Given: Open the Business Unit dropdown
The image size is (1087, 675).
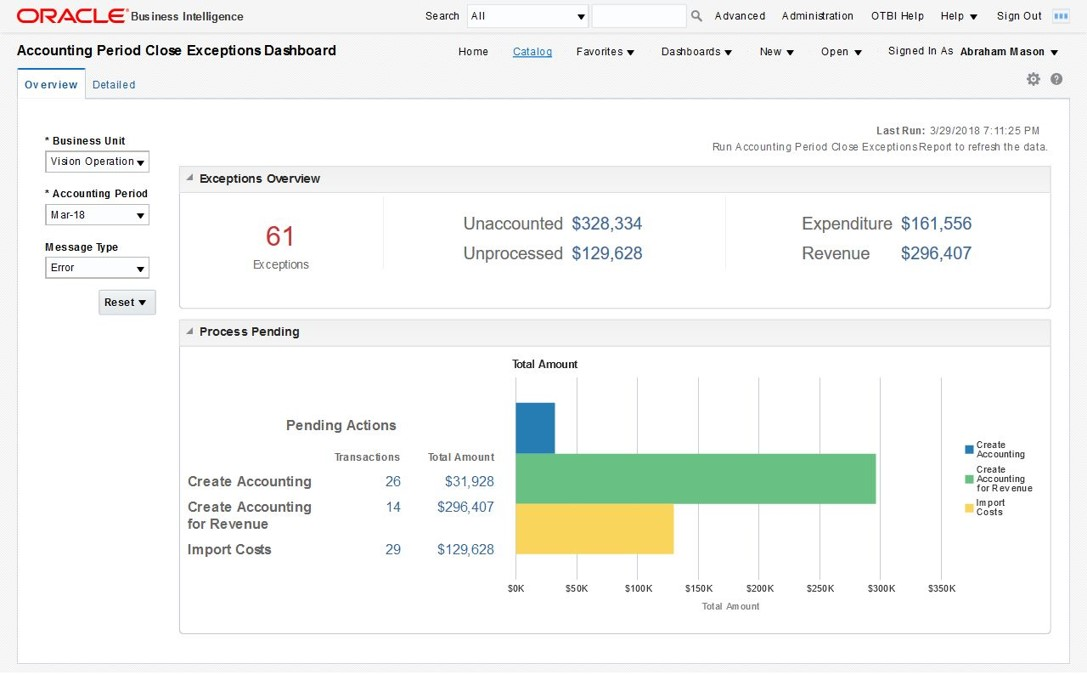Looking at the screenshot, I should coord(97,162).
